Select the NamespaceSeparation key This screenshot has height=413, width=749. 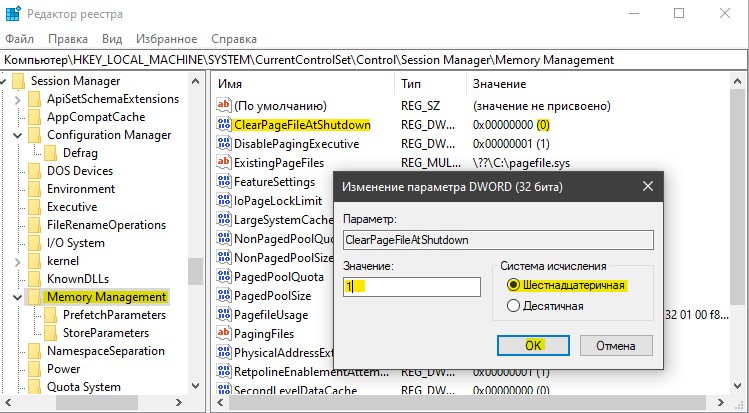(x=106, y=351)
